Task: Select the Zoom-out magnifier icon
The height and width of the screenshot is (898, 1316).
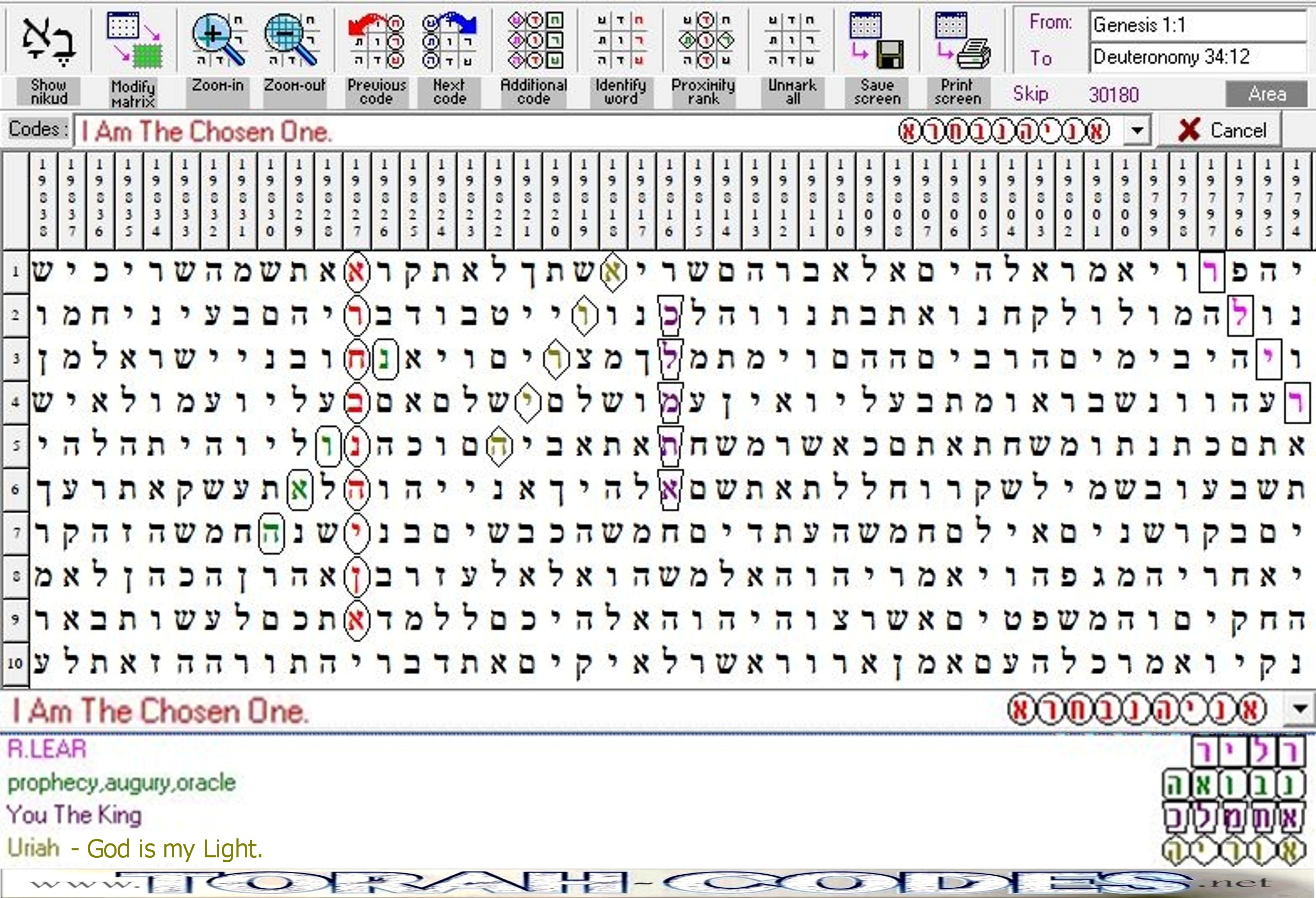Action: (292, 40)
